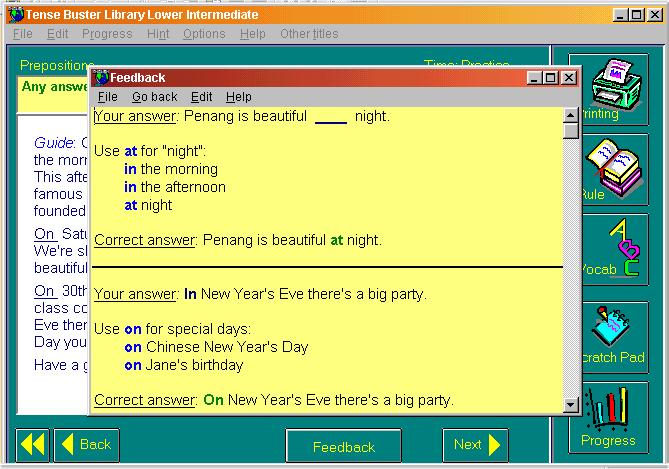The width and height of the screenshot is (669, 469).
Task: Click the feedback scrollbar thumb
Action: [571, 130]
